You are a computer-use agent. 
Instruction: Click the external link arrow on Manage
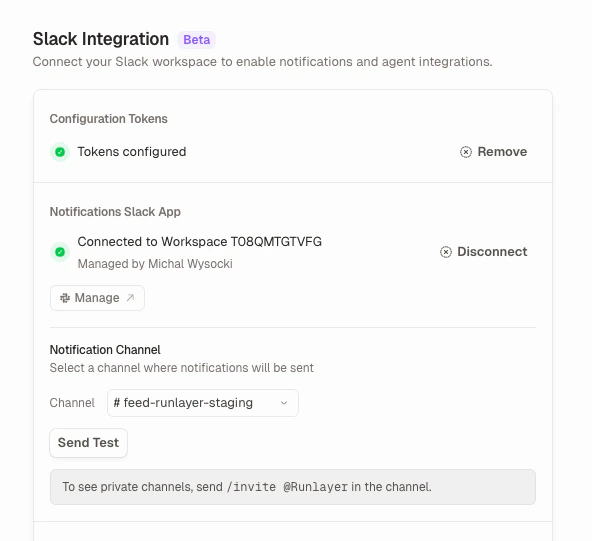pos(130,298)
